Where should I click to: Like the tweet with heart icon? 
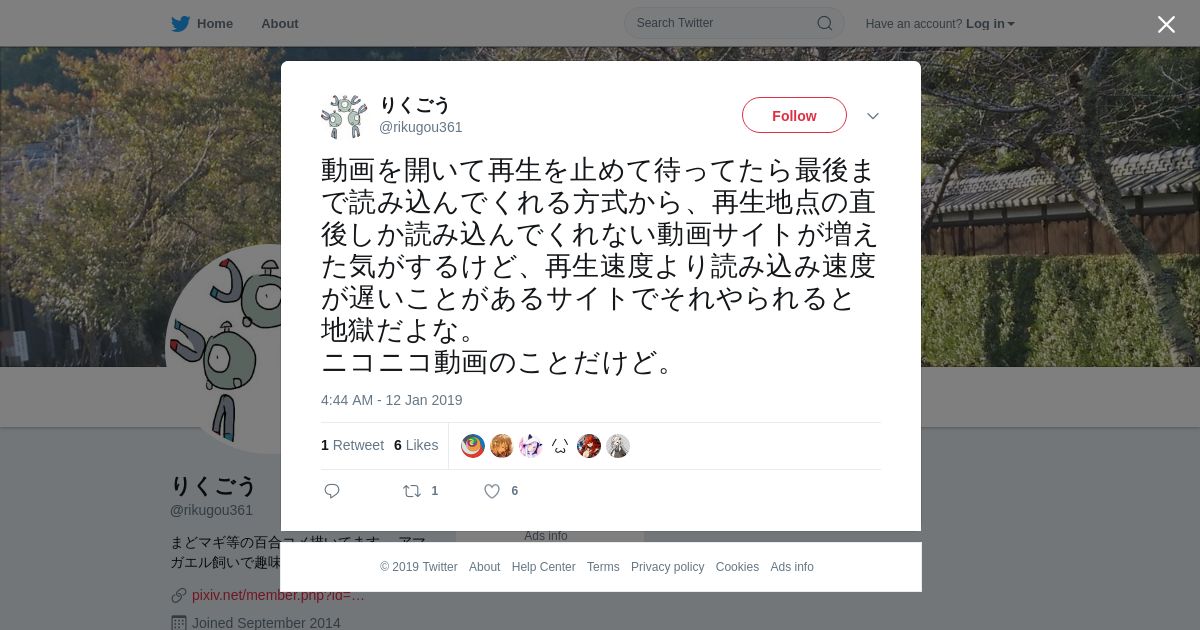[492, 491]
